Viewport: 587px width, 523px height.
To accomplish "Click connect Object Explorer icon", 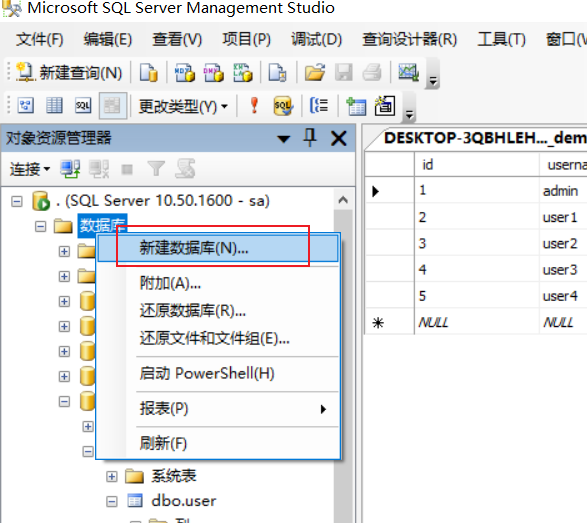I will pos(70,169).
